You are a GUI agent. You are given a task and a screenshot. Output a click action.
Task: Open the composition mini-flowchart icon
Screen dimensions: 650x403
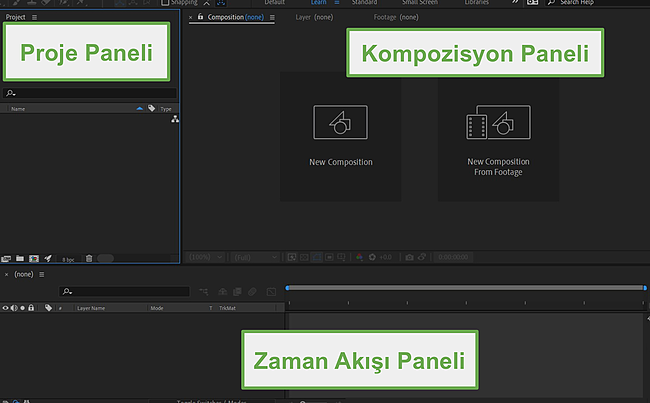click(x=204, y=292)
